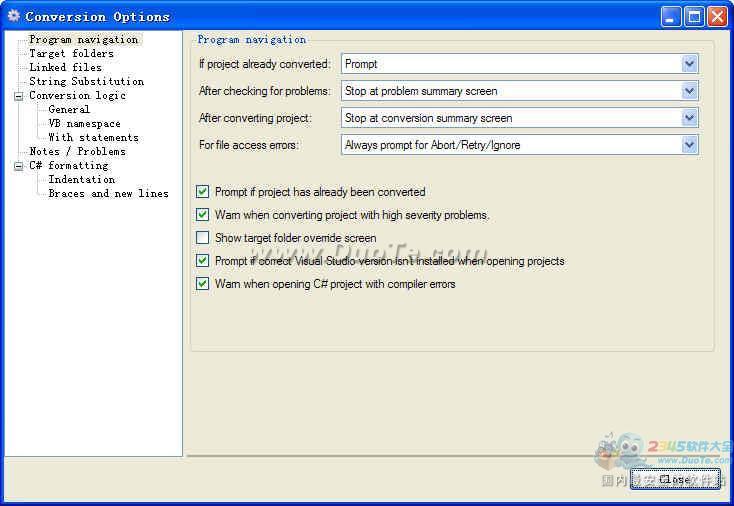Click the 'For file access errors:' label
Viewport: 734px width, 506px height.
point(249,145)
